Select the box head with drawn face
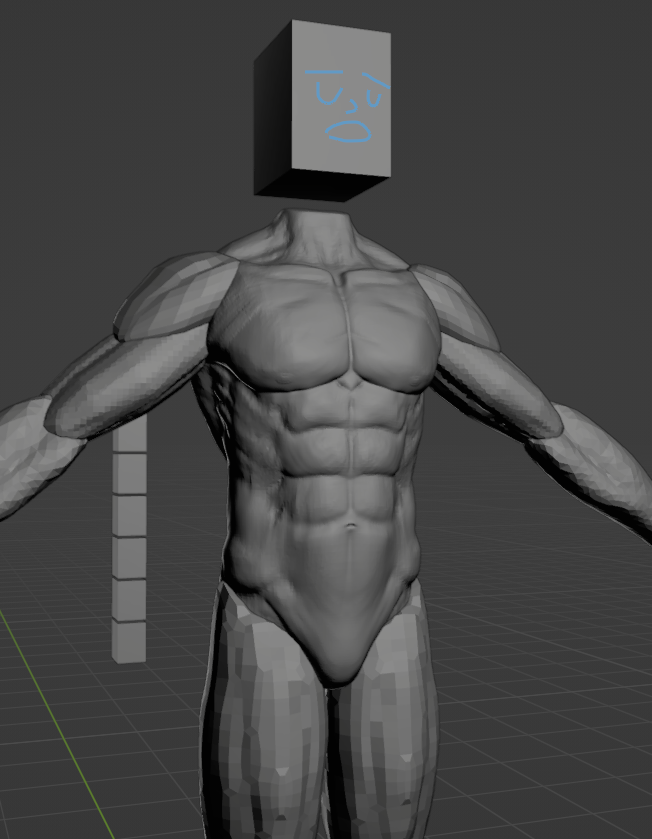Screen dimensions: 652x839 pos(323,111)
